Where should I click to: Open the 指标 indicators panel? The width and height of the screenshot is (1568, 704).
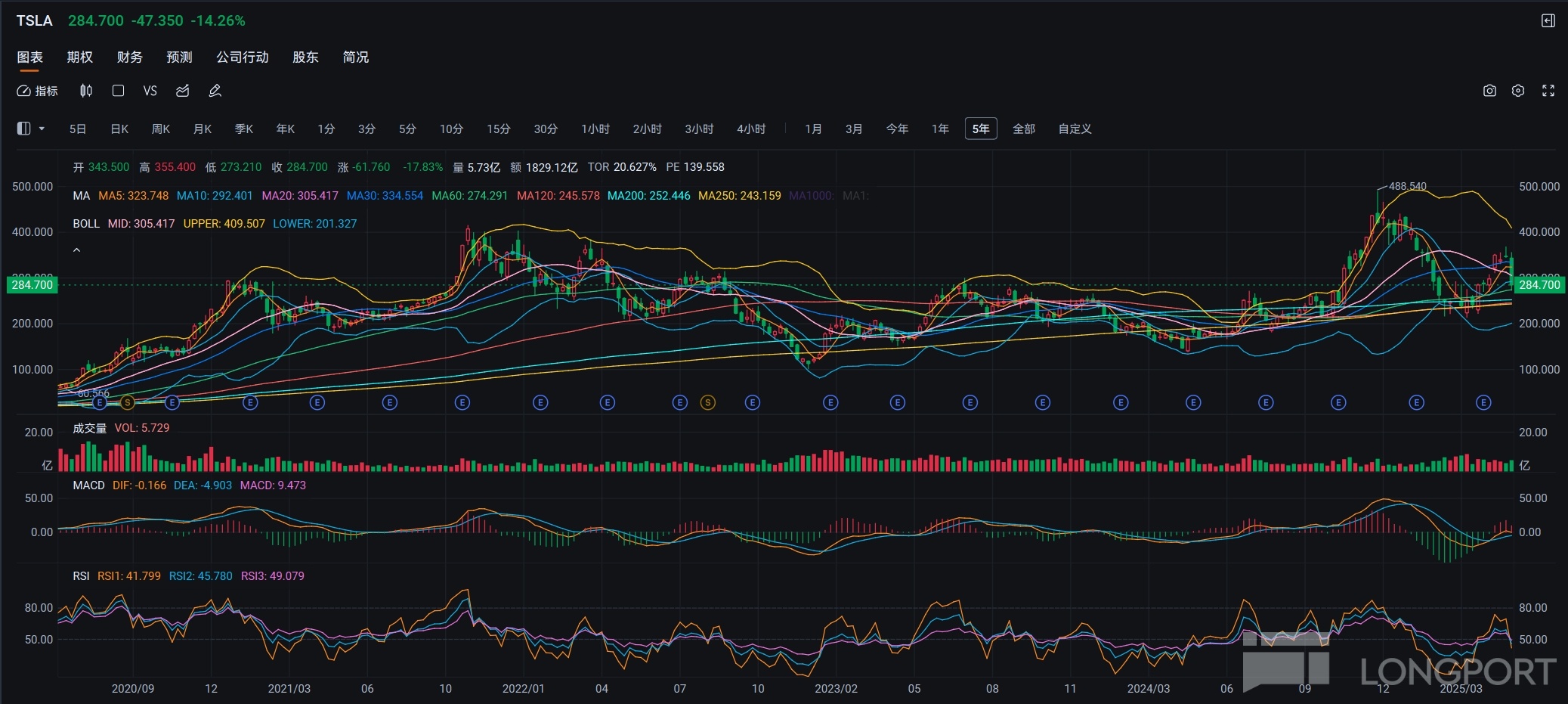click(37, 91)
